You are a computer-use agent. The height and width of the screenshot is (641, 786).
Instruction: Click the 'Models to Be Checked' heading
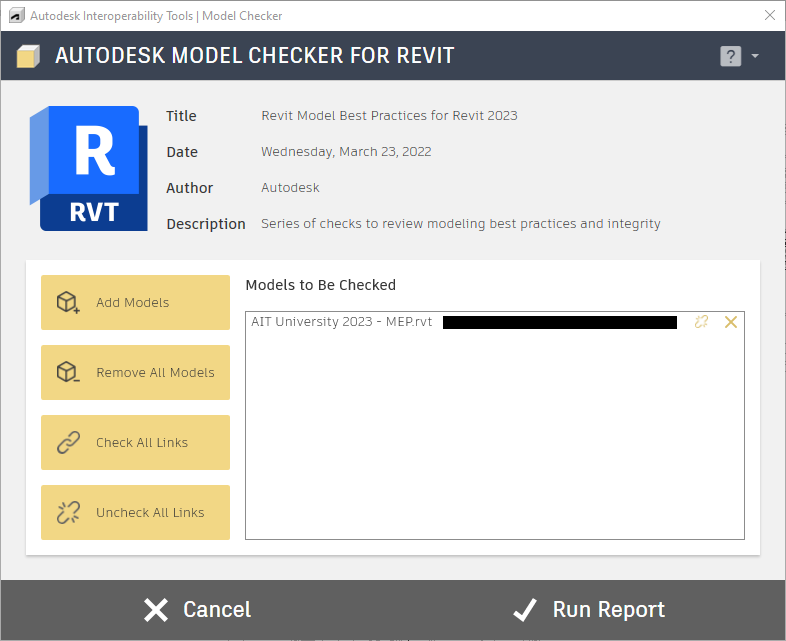tap(320, 285)
